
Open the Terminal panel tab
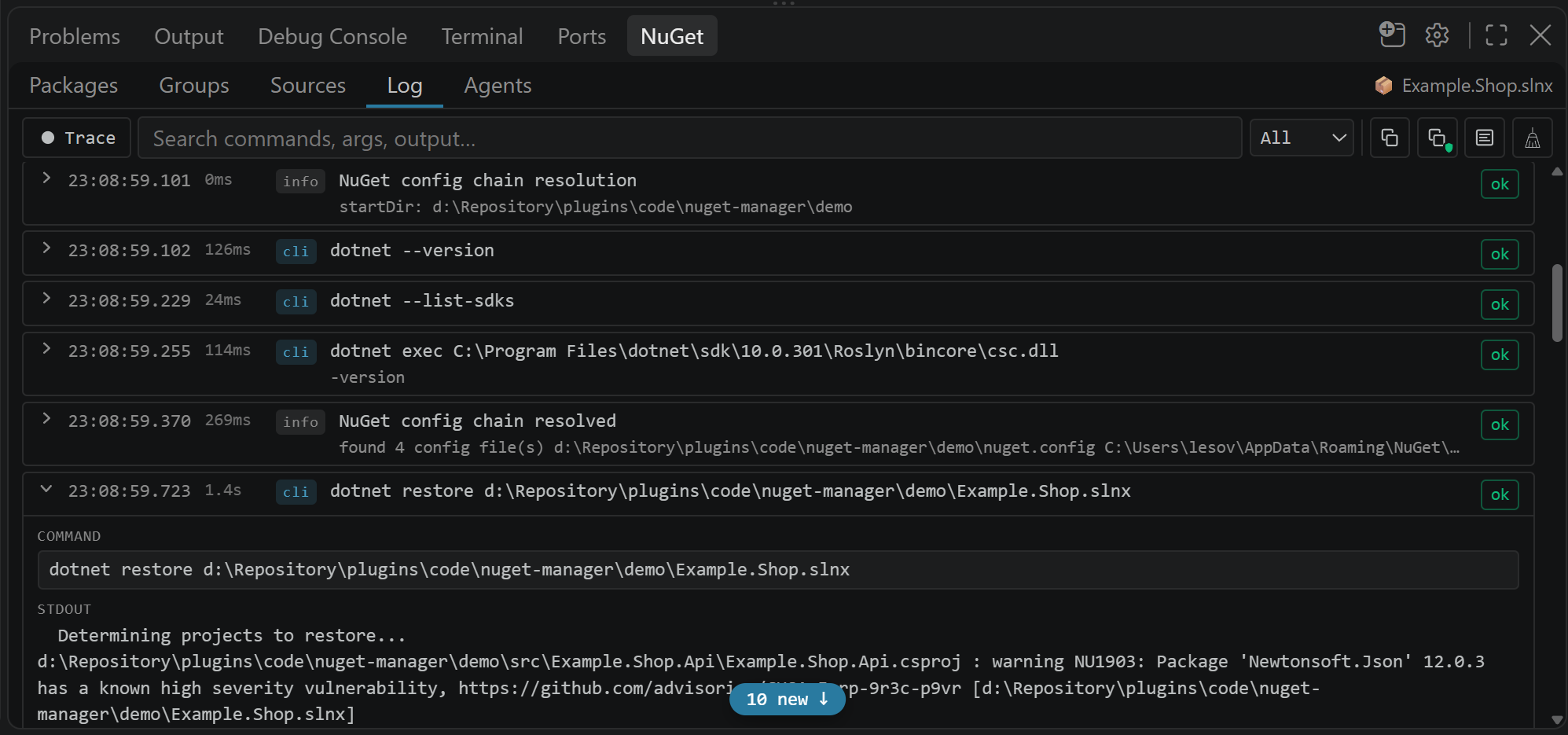click(x=482, y=36)
